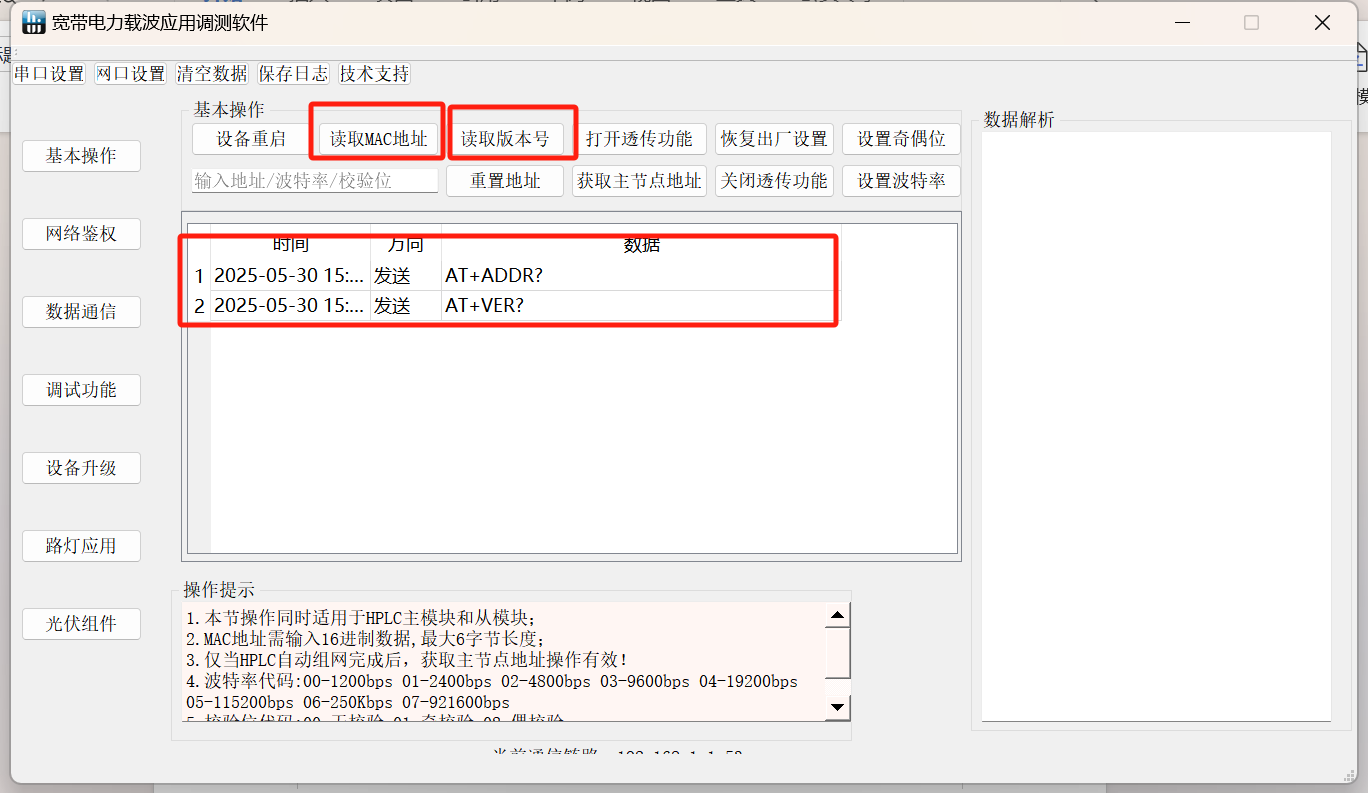Save log using 保存日志
Screen dimensions: 1368x793
(293, 73)
